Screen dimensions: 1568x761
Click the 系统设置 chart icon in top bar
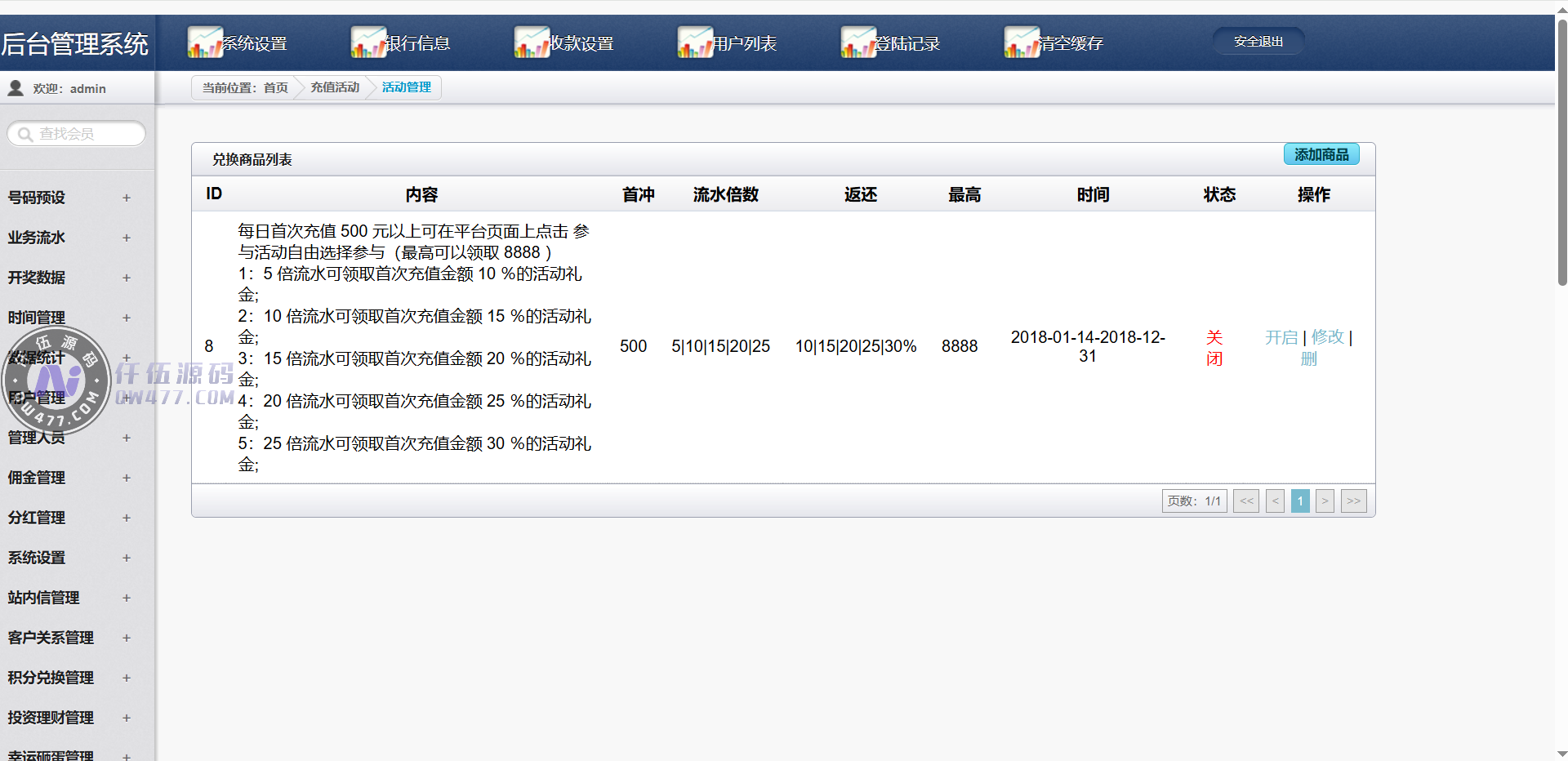(204, 42)
